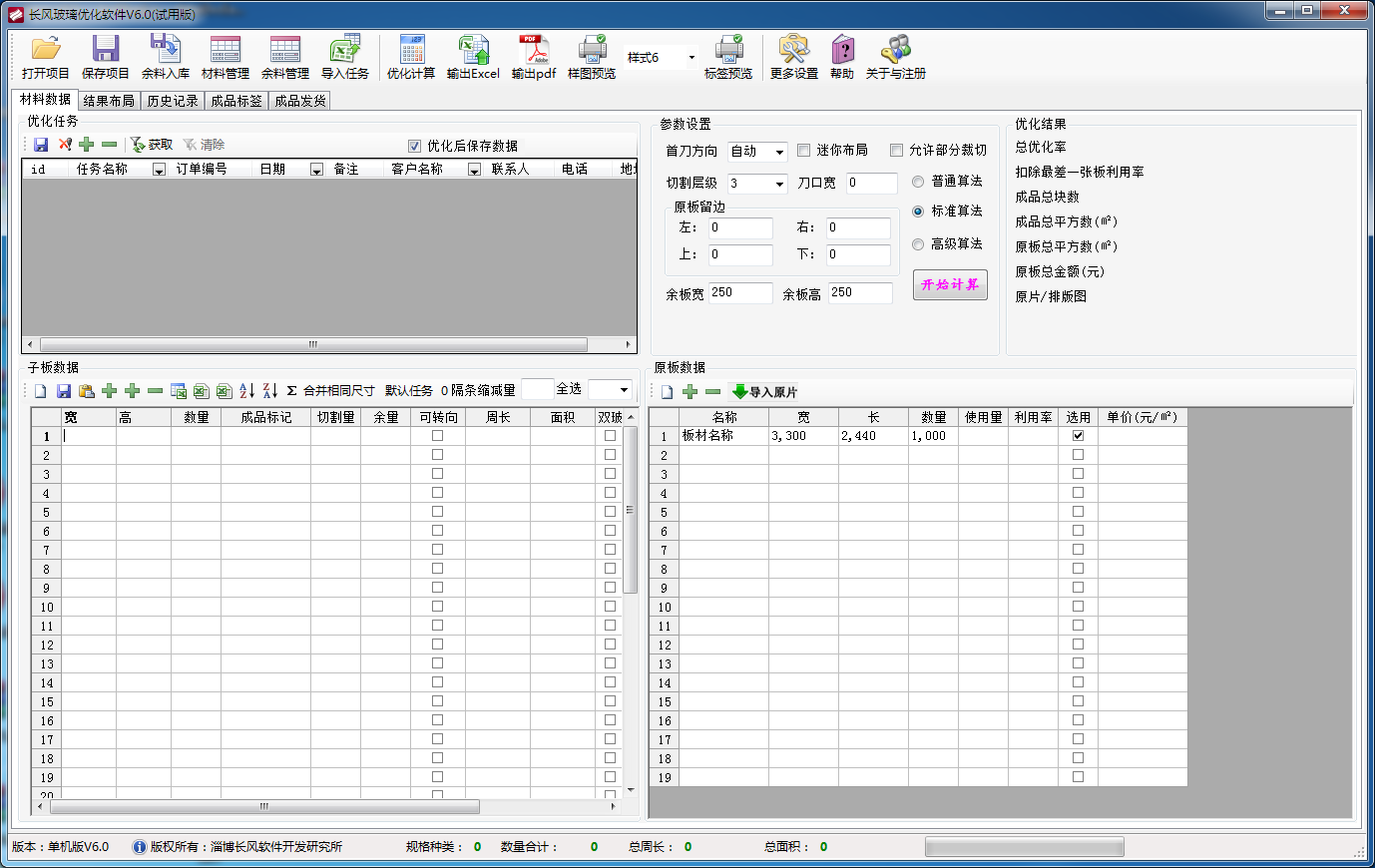The image size is (1375, 868).
Task: Select 普通算法 radio button
Action: pyautogui.click(x=918, y=182)
